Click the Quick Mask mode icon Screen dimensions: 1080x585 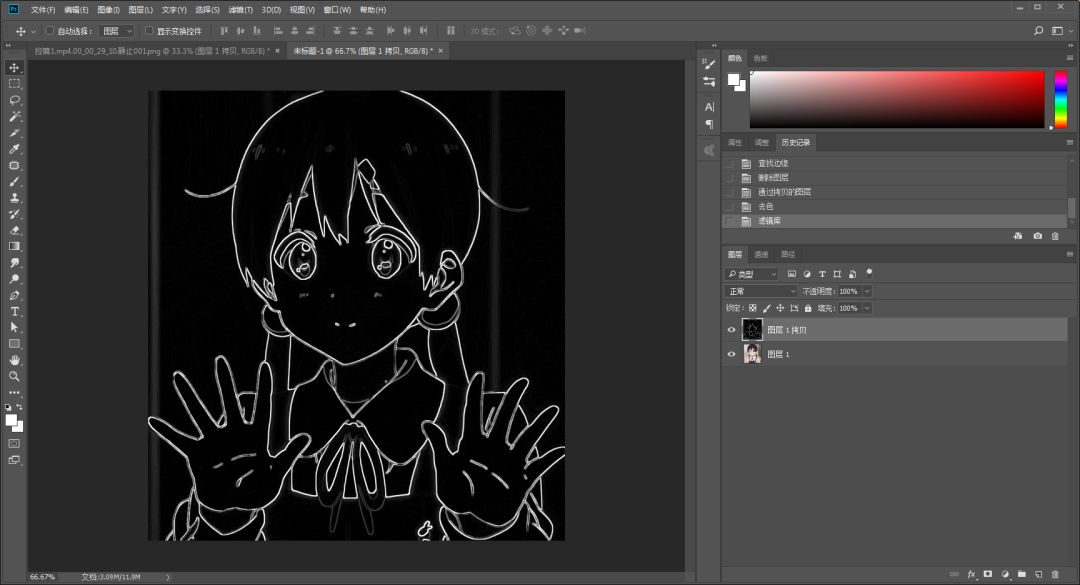[14, 444]
